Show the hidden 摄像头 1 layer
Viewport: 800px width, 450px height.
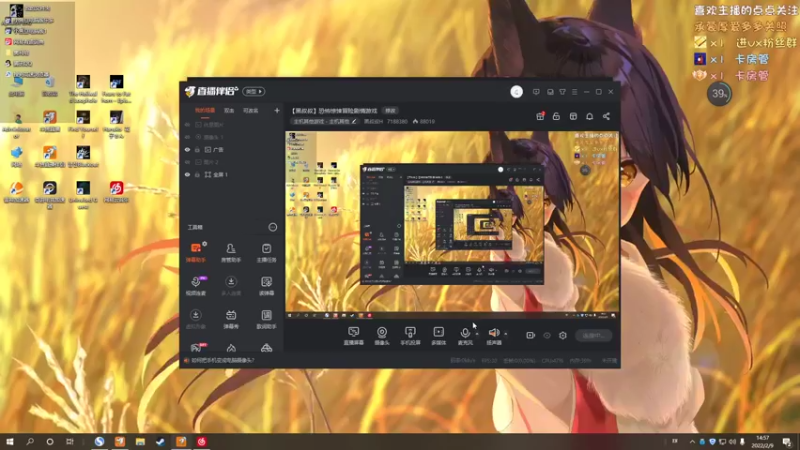[x=187, y=137]
